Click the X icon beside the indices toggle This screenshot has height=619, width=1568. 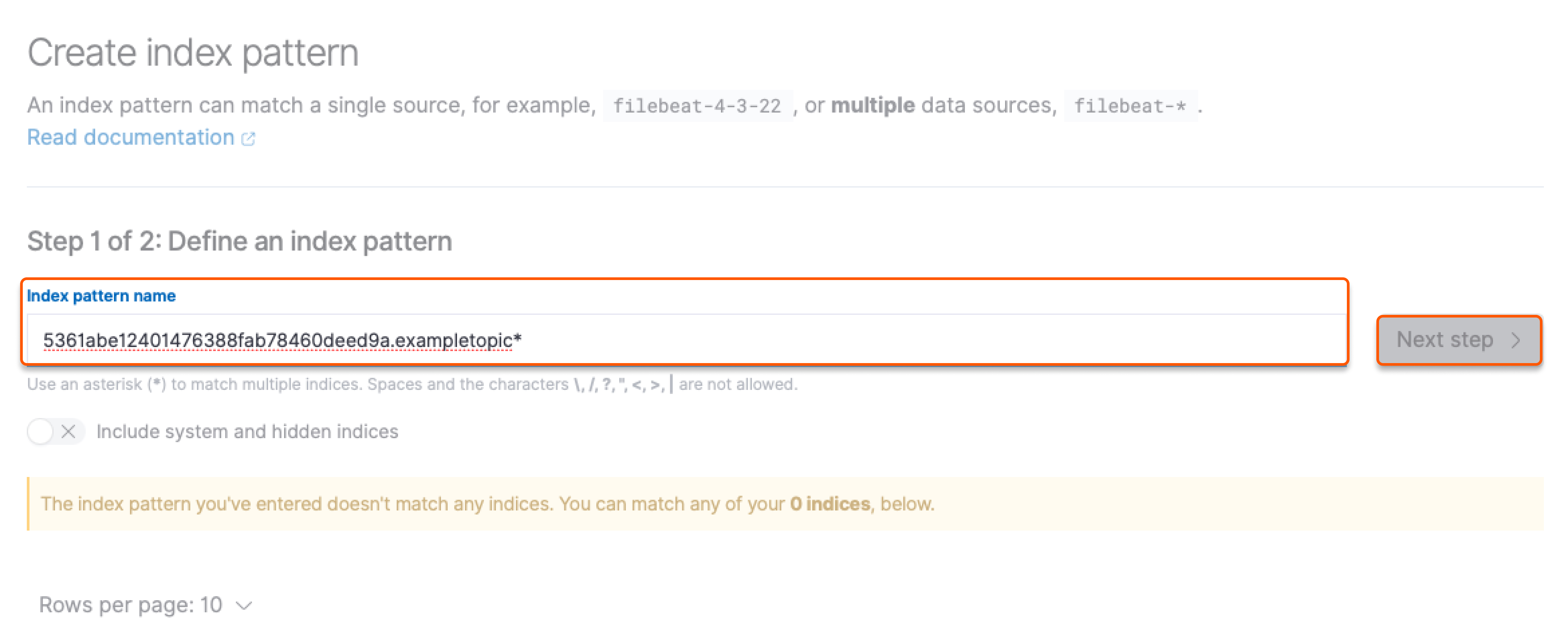pyautogui.click(x=69, y=431)
